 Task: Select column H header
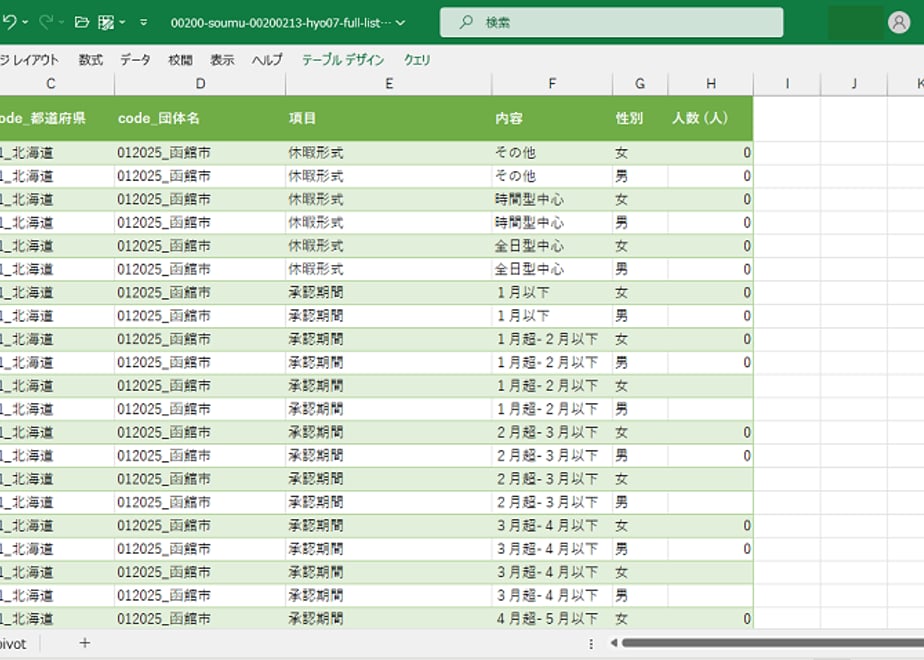[711, 84]
